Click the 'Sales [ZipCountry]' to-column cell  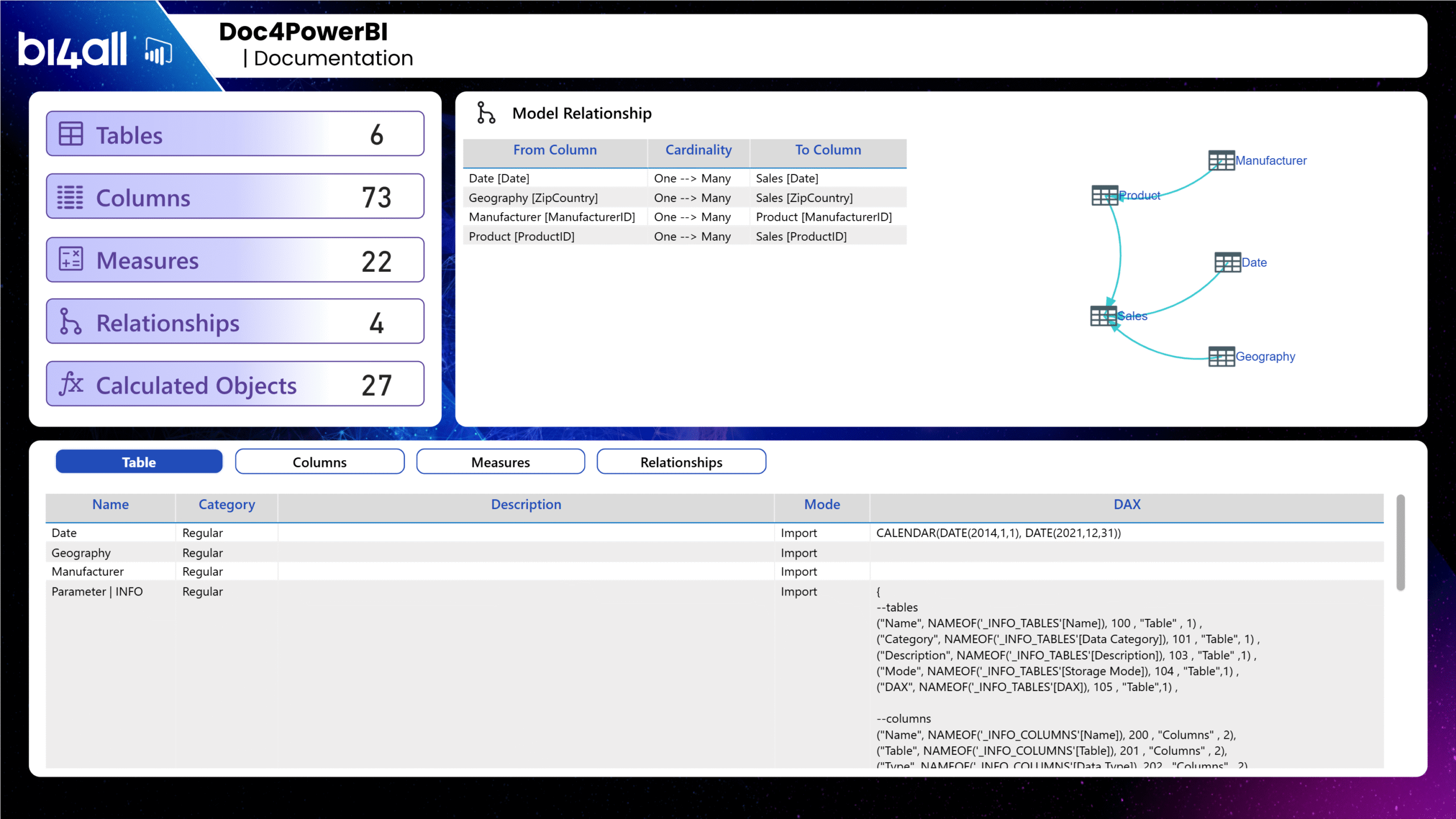pyautogui.click(x=828, y=198)
